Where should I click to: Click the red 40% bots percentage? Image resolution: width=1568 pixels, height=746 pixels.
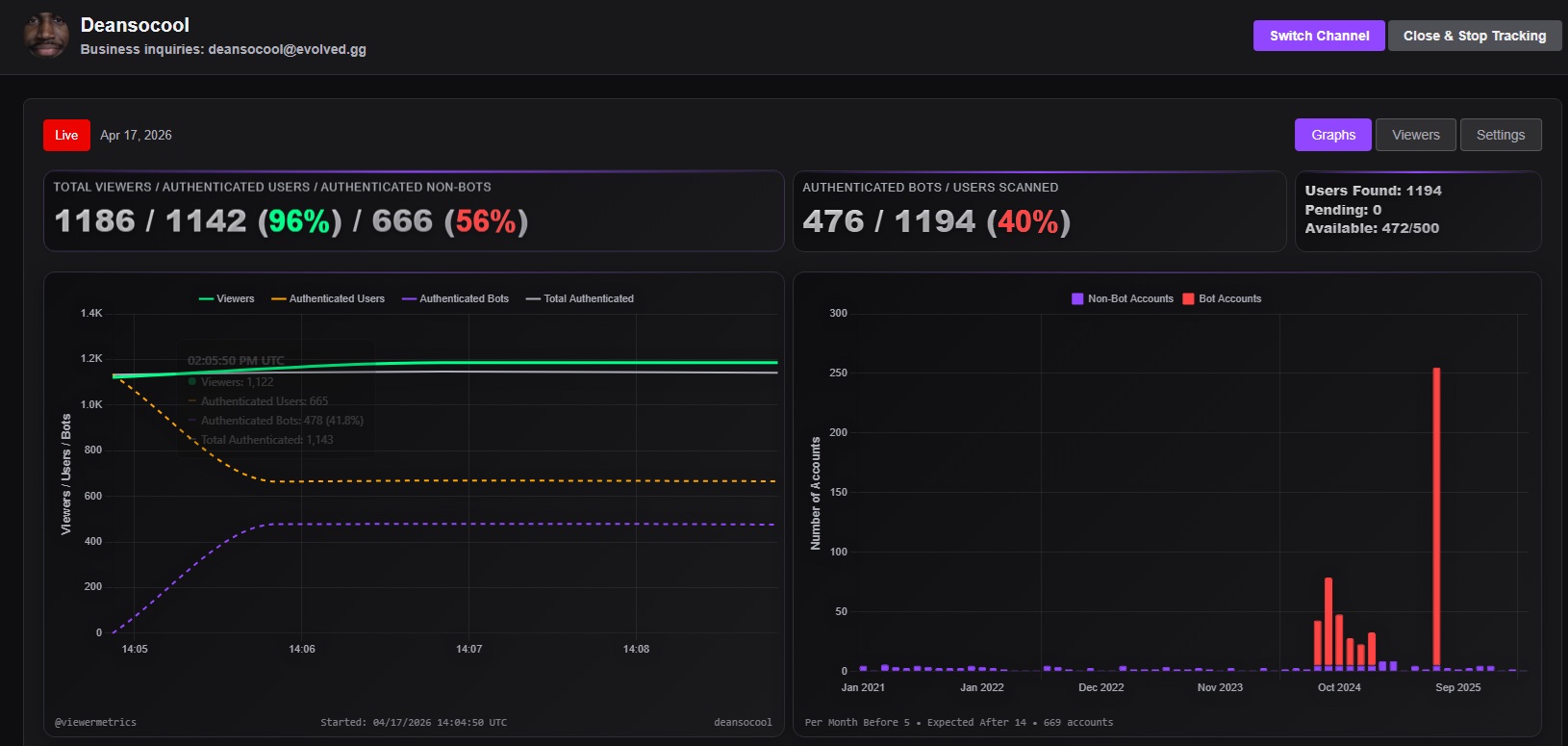point(1028,221)
